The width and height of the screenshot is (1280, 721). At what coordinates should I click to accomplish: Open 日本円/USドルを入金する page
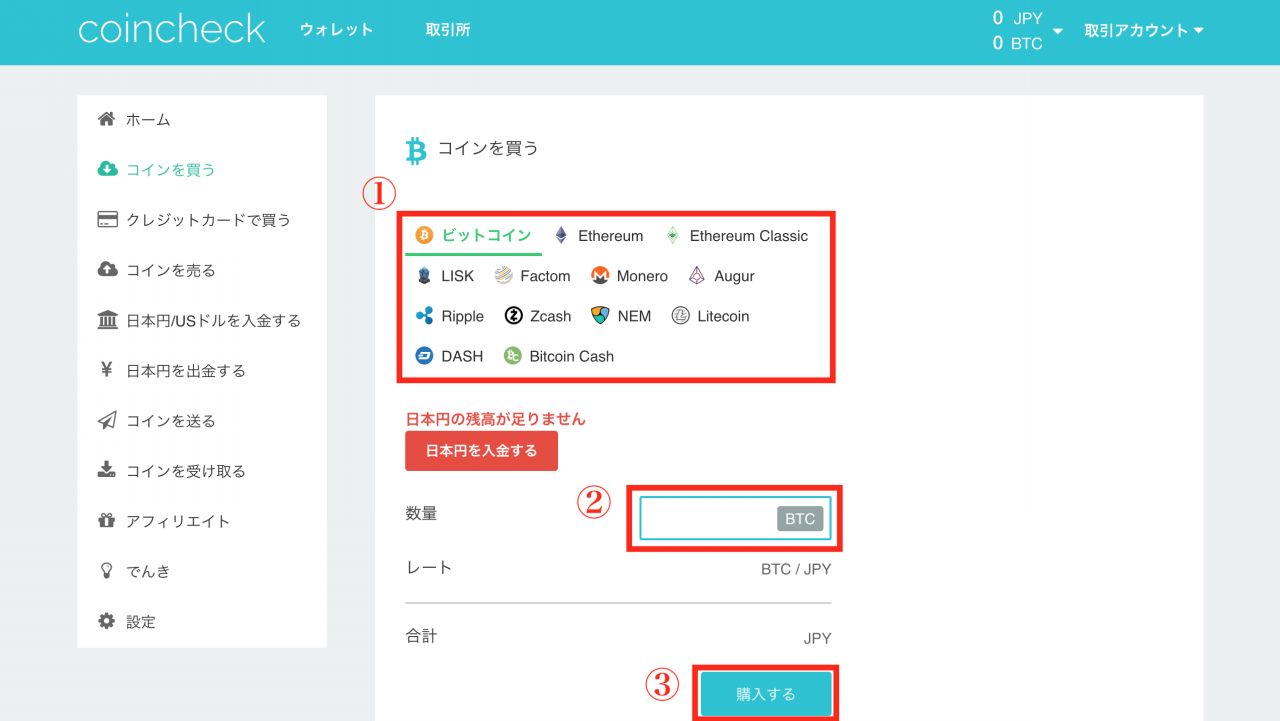click(213, 321)
